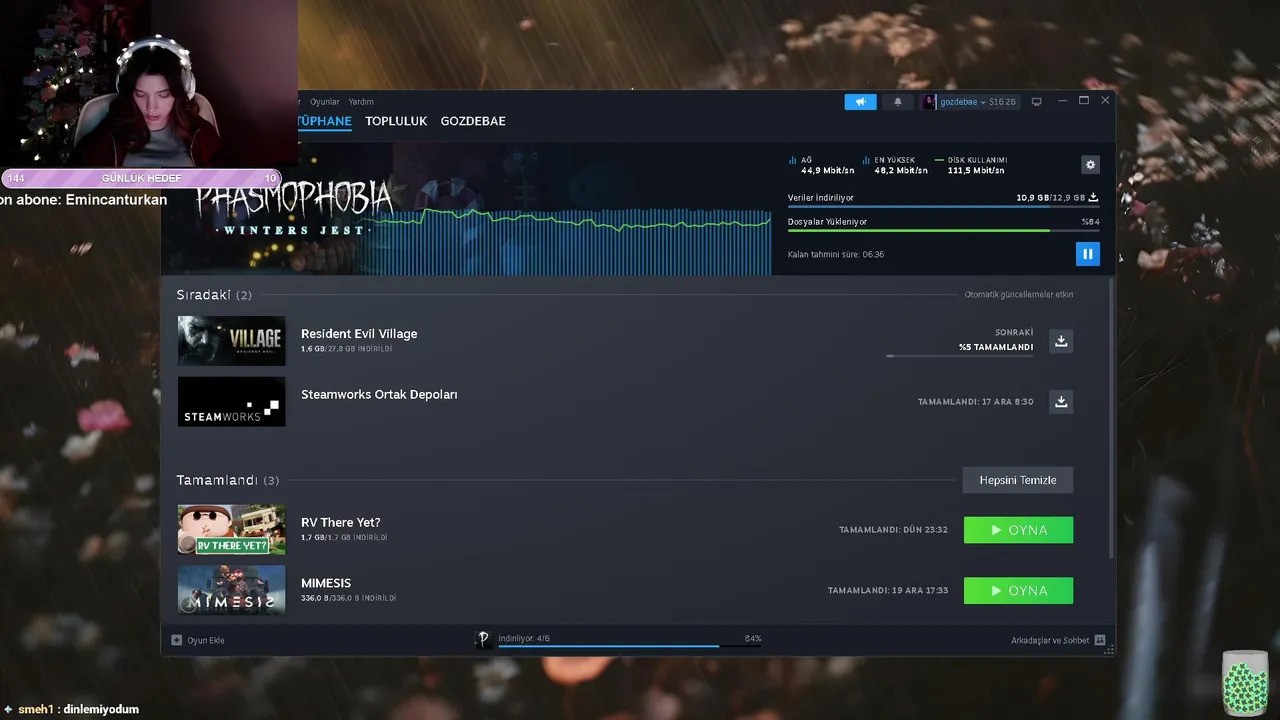Click EN YÜKSEK peak speed indicator
Image resolution: width=1280 pixels, height=720 pixels.
coord(894,165)
